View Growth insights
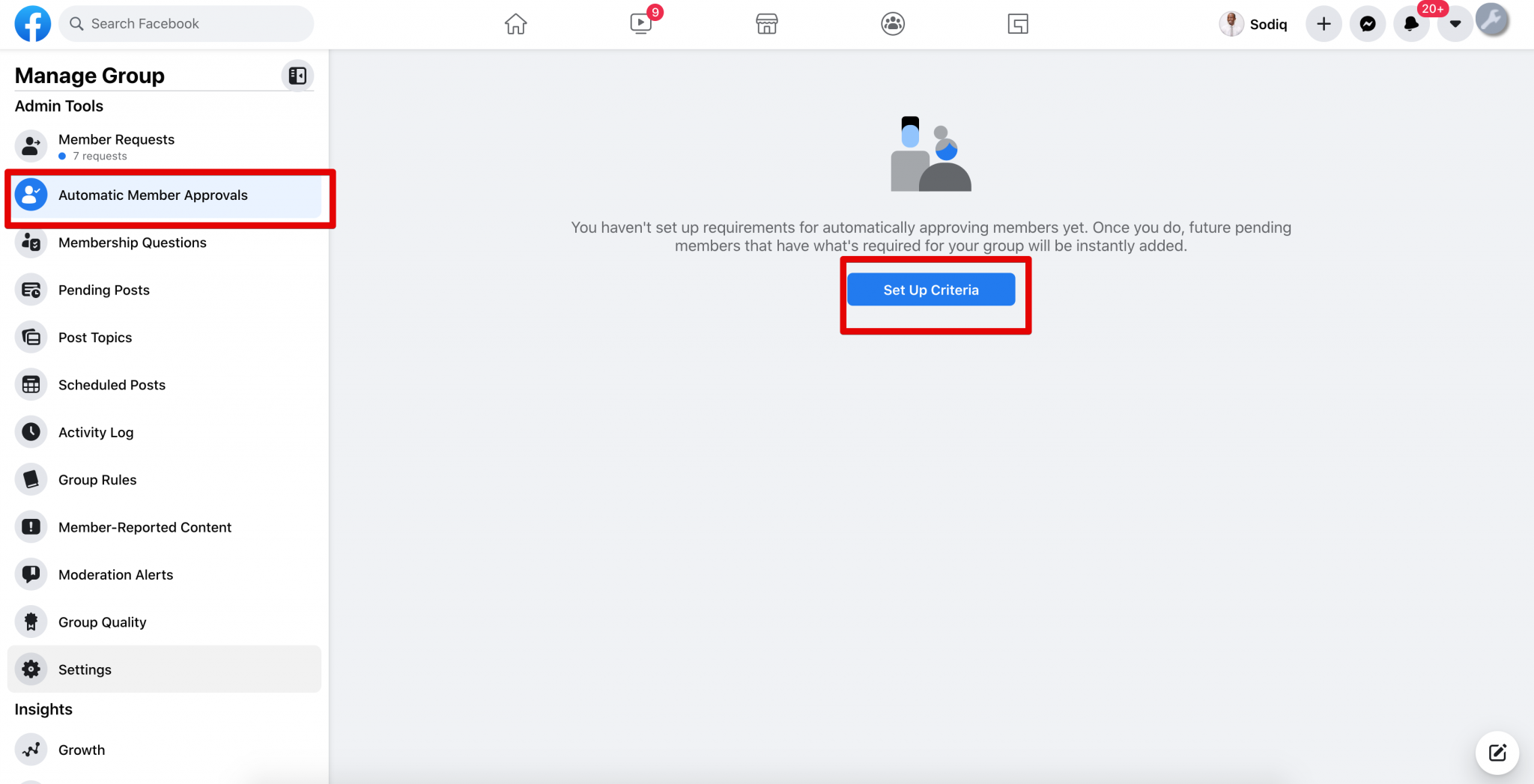 tap(82, 750)
